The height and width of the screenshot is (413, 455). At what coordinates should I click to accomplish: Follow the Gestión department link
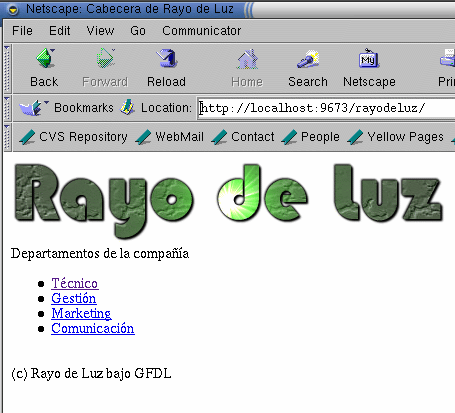(x=74, y=298)
